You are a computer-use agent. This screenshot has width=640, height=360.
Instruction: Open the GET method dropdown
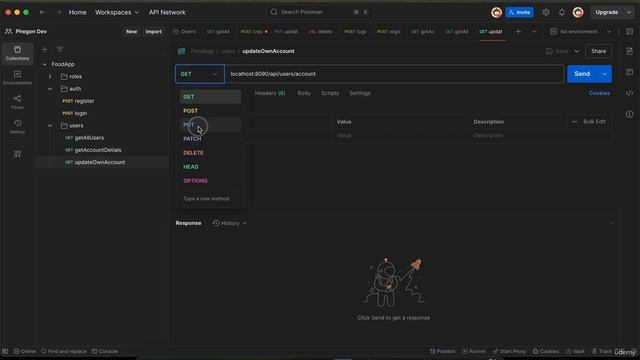[x=200, y=74]
